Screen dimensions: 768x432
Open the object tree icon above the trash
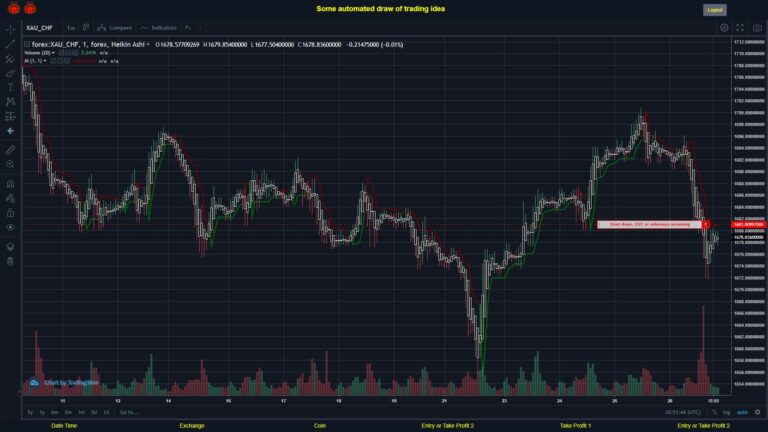click(10, 246)
